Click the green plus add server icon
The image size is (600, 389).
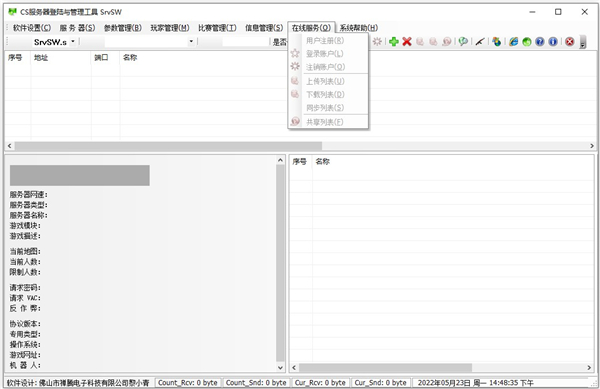(x=394, y=42)
